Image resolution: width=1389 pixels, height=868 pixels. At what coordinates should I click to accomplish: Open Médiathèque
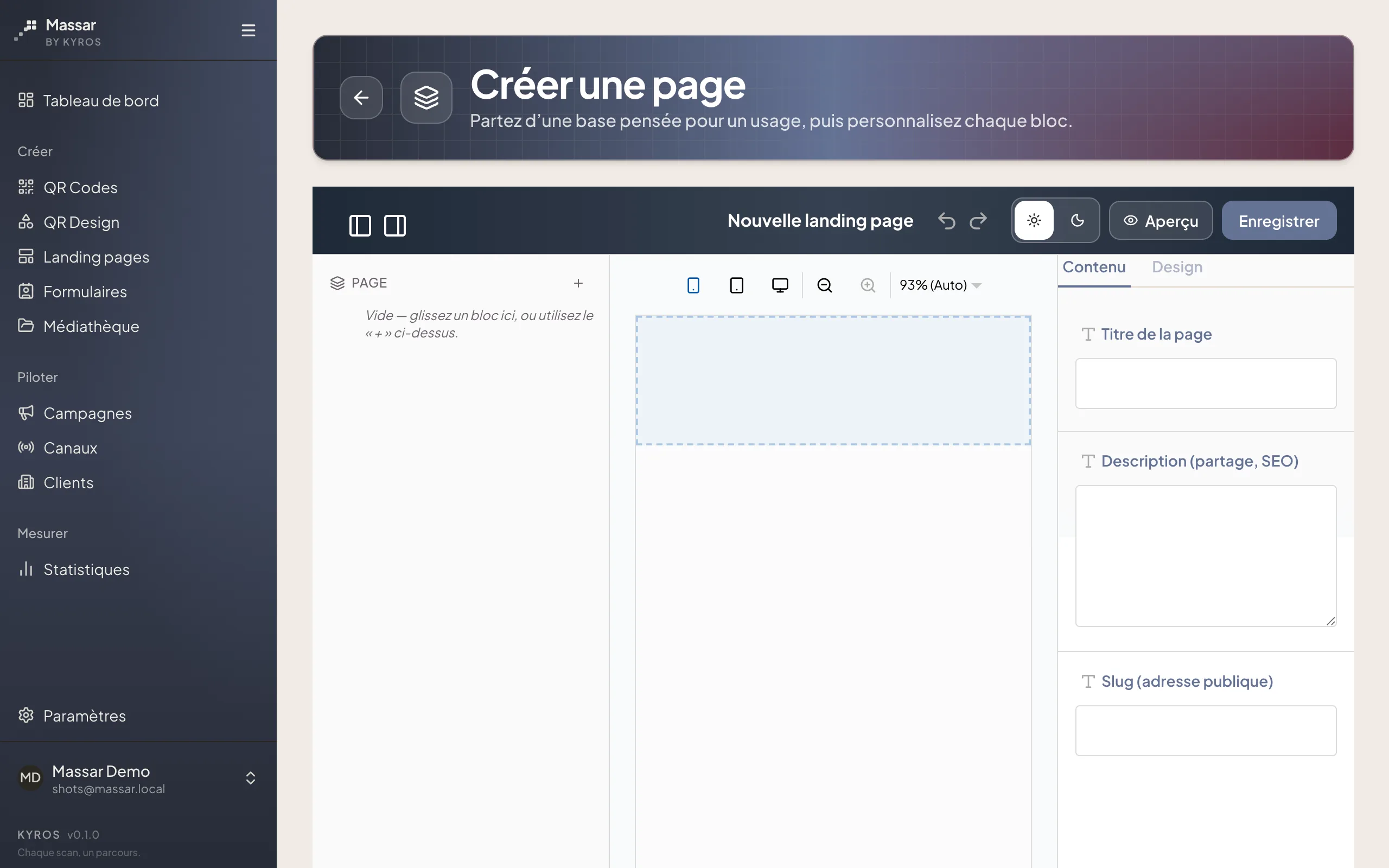[x=138, y=326]
